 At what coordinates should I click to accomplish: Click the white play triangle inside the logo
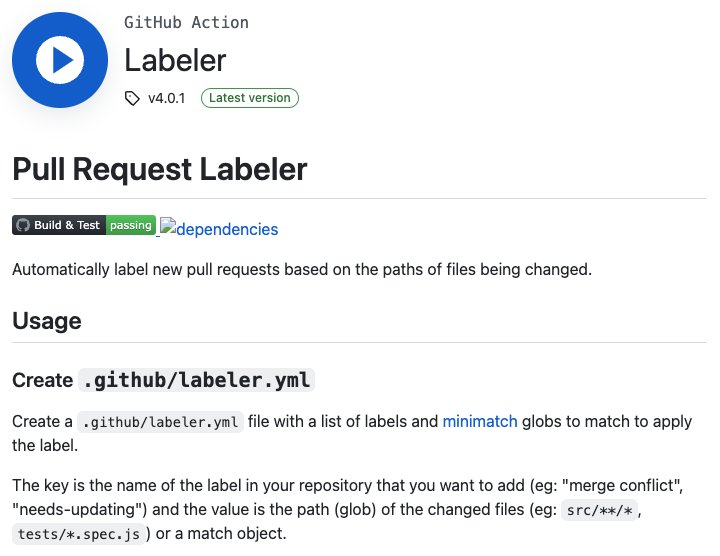62,60
